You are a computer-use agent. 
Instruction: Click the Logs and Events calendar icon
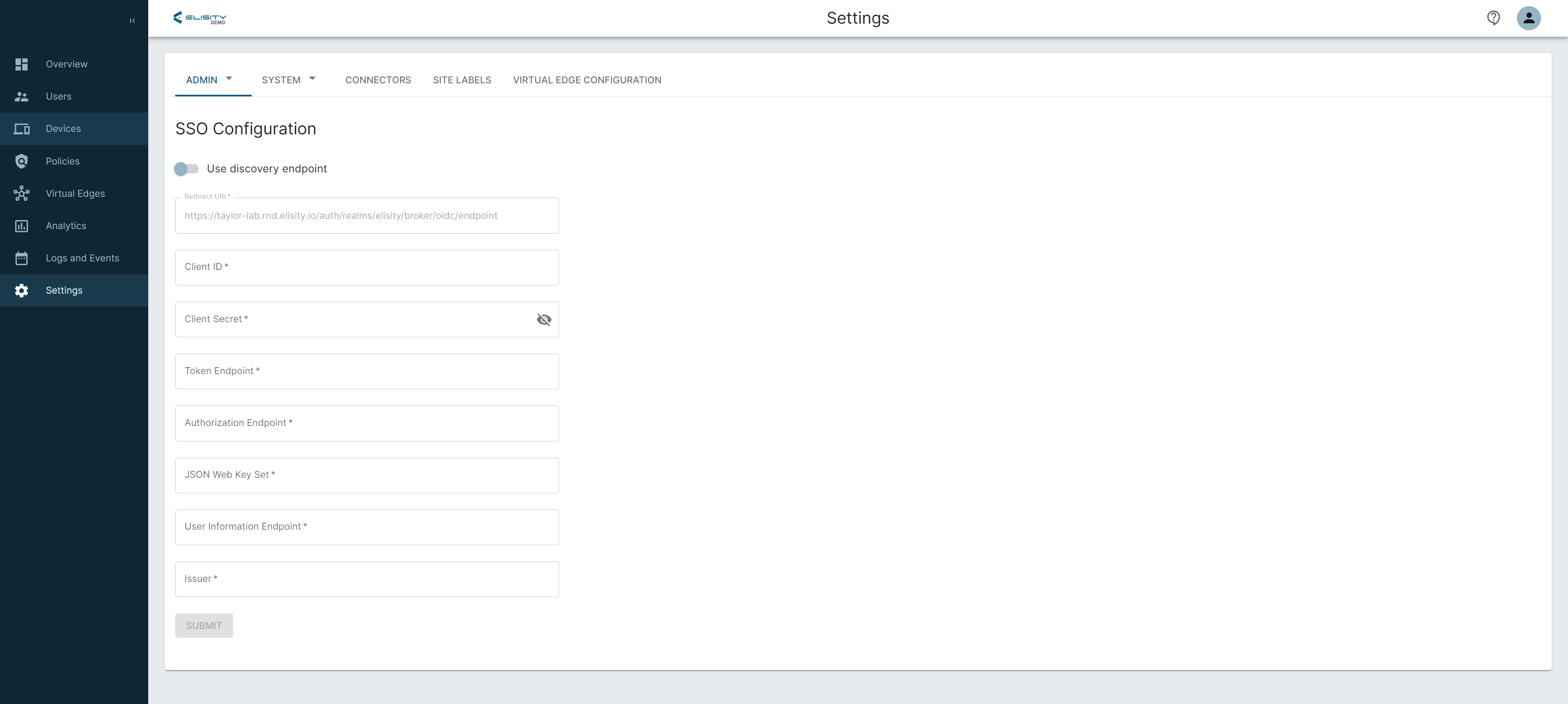21,258
